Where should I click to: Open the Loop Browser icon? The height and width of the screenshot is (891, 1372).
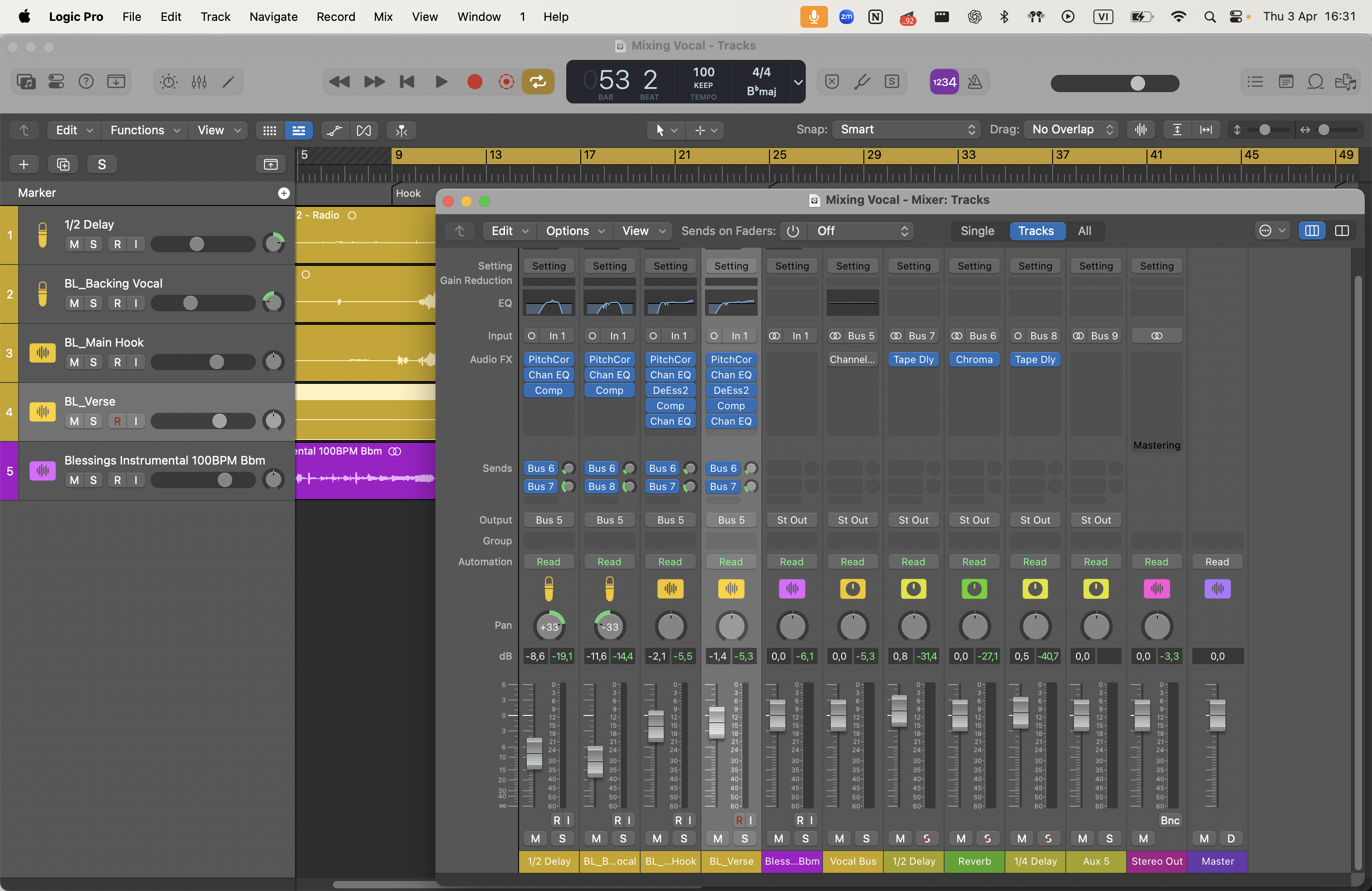1315,82
